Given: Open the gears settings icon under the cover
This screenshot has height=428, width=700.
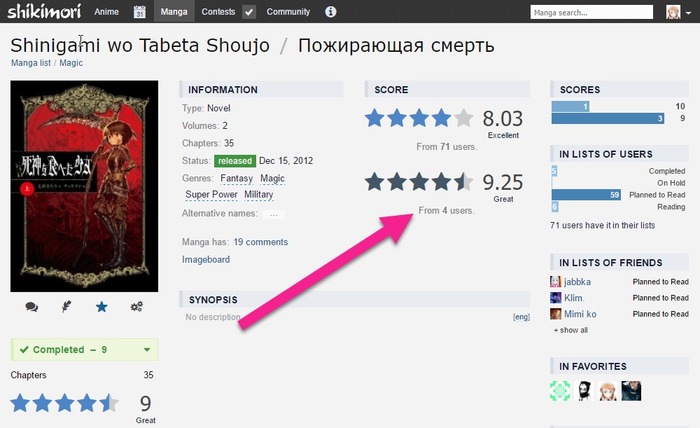Looking at the screenshot, I should [x=137, y=307].
